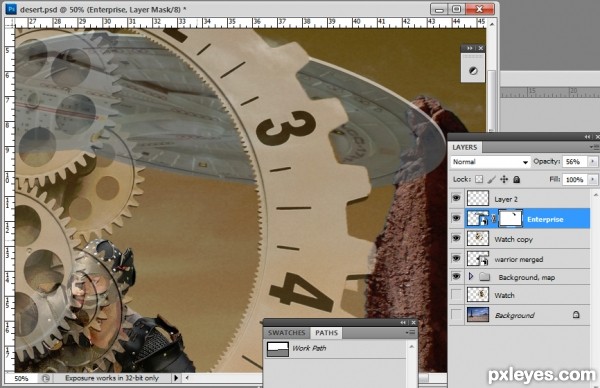Hide the Background, map group
600x388 pixels.
[456, 276]
